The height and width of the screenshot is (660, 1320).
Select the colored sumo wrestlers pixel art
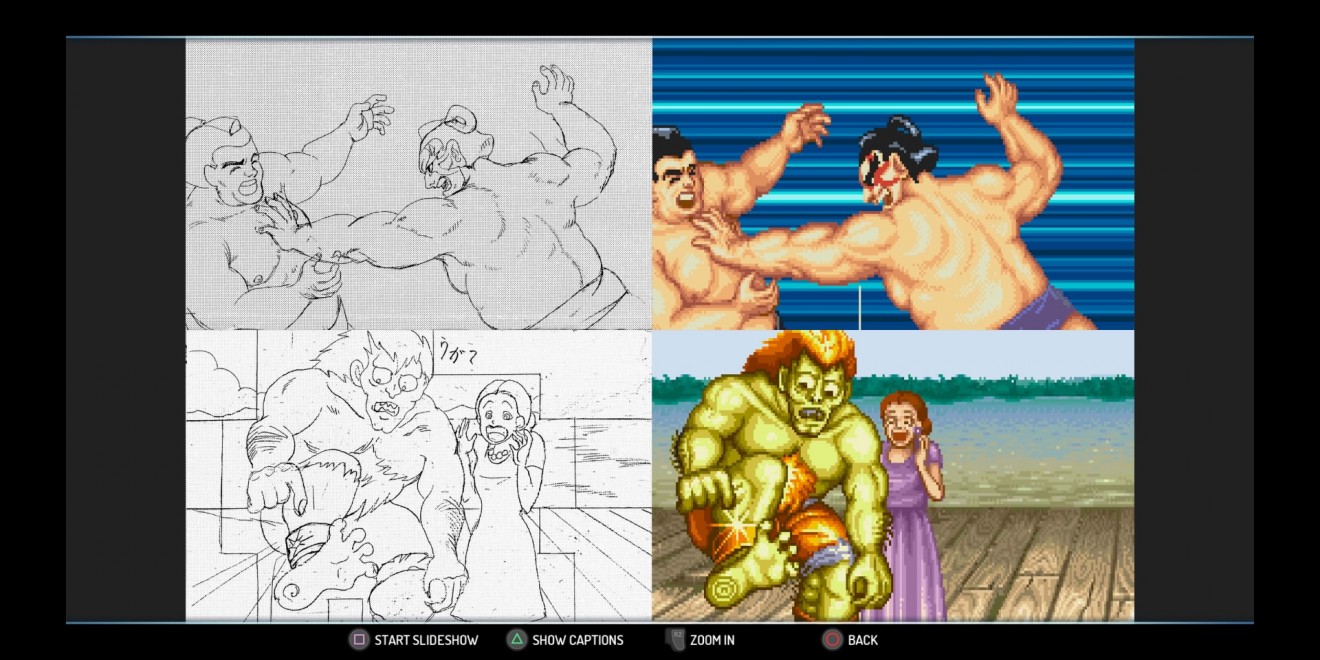coord(893,185)
